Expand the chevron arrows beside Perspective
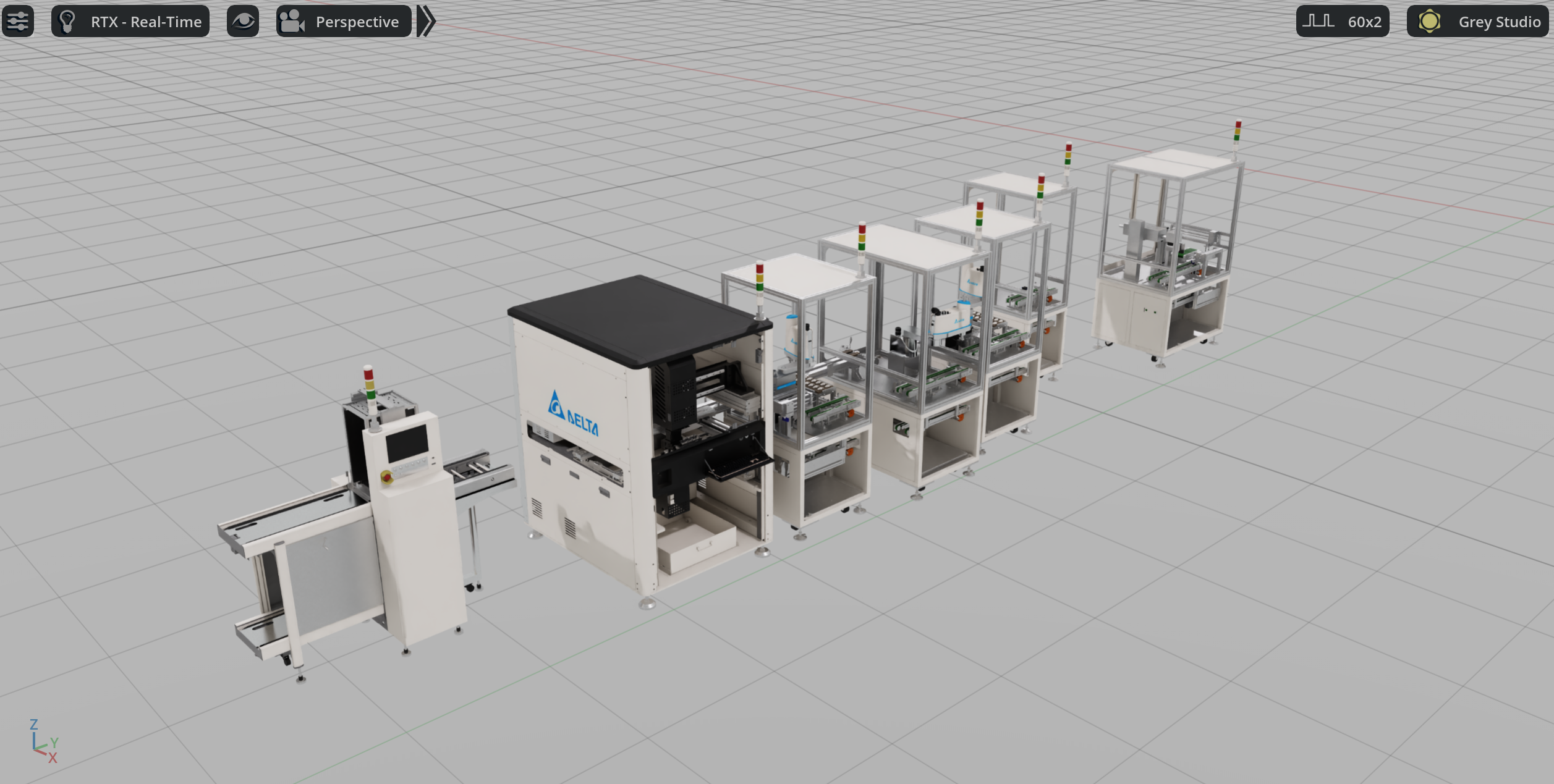1554x784 pixels. (x=427, y=22)
